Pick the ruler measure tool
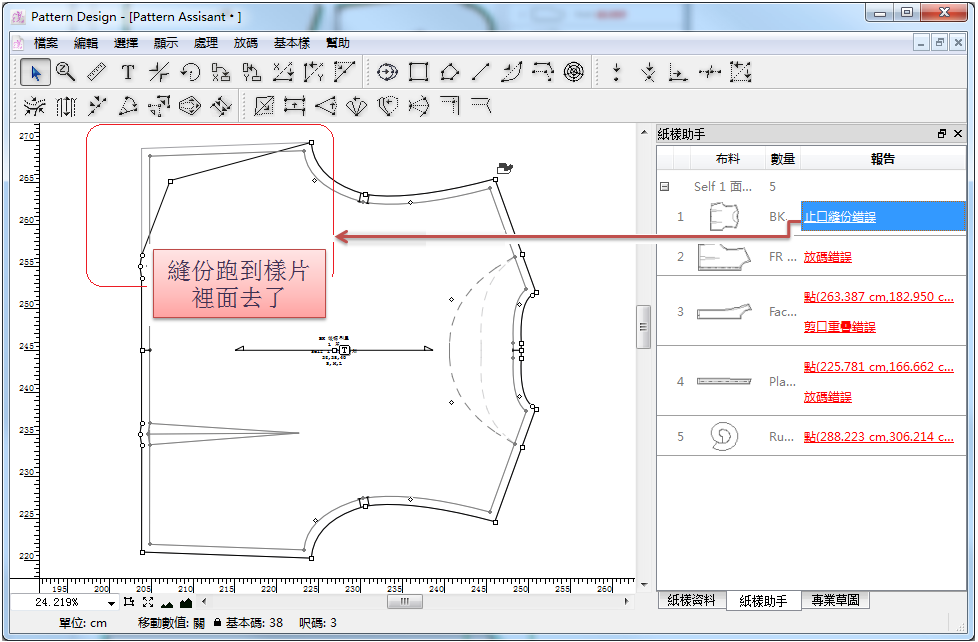The image size is (978, 642). pyautogui.click(x=97, y=72)
